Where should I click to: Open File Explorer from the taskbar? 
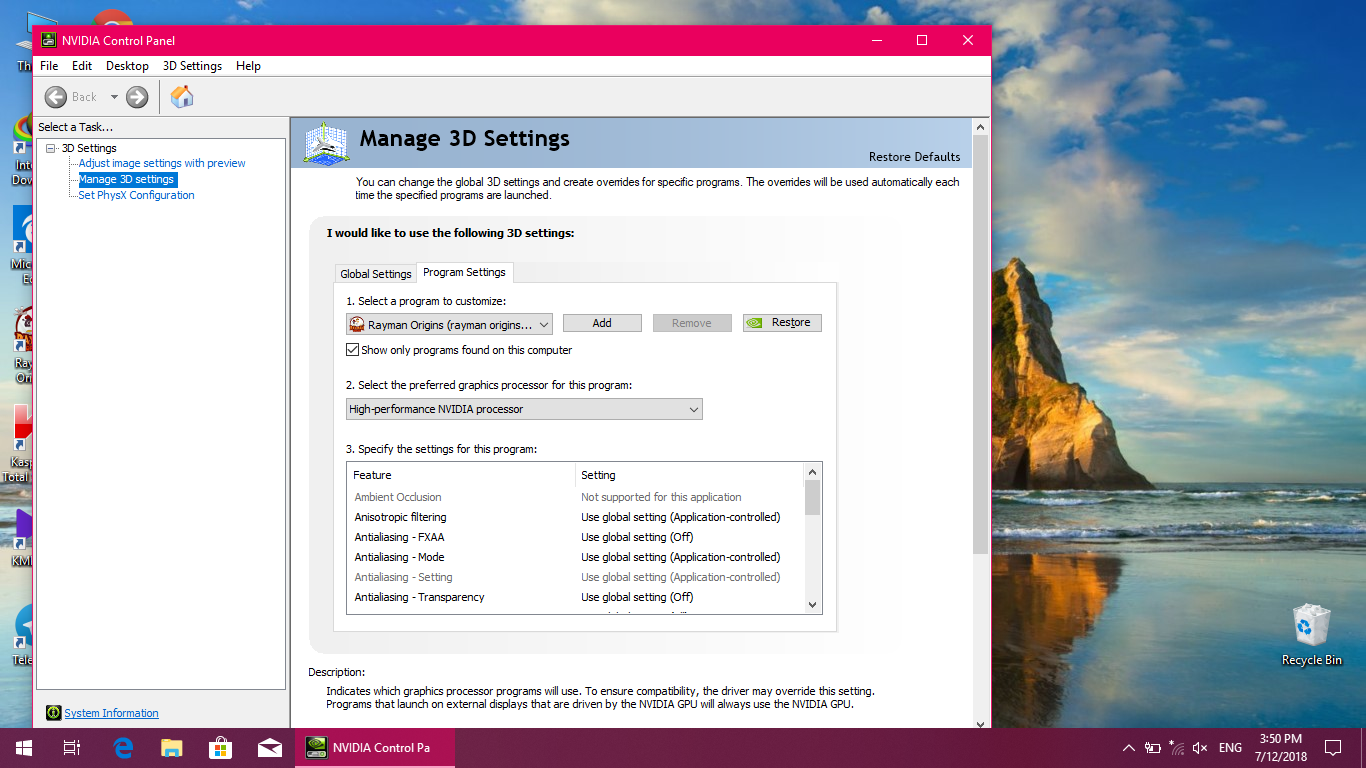pos(172,747)
